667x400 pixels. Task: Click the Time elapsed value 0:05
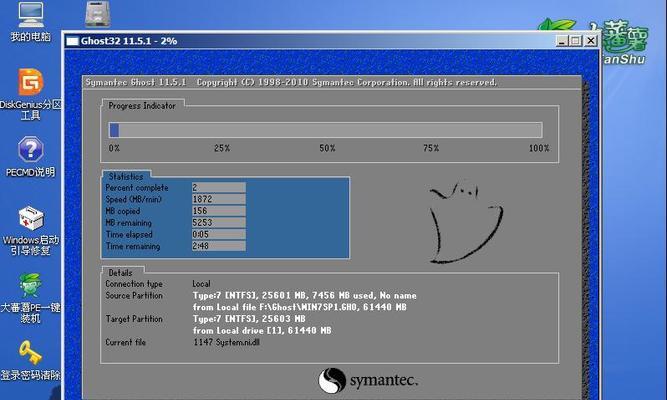[219, 234]
